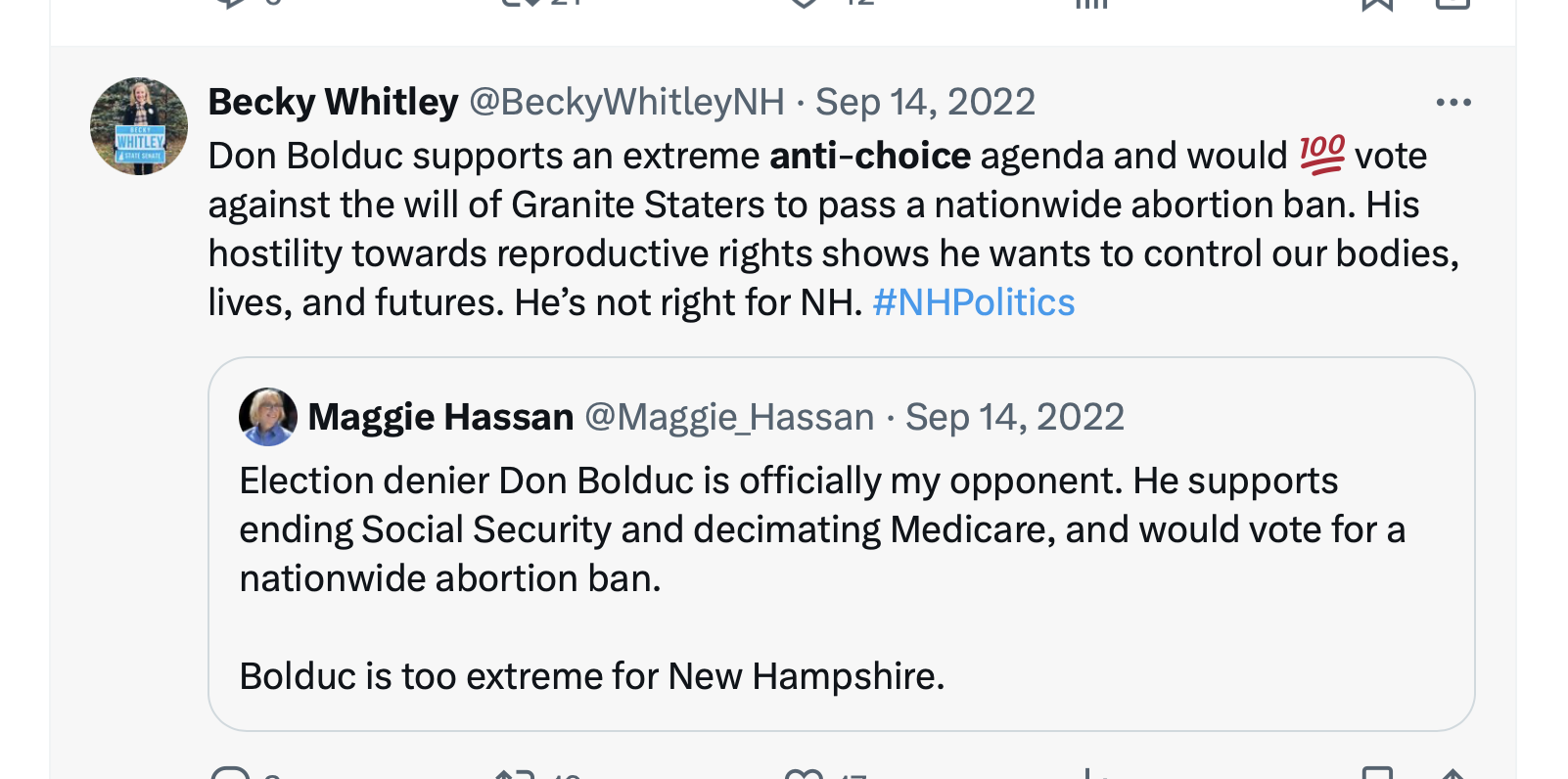Screen dimensions: 1568x779
Task: Bookmark Becky Whitley's tweet with the bottom bookmark icon
Action: click(x=1377, y=775)
